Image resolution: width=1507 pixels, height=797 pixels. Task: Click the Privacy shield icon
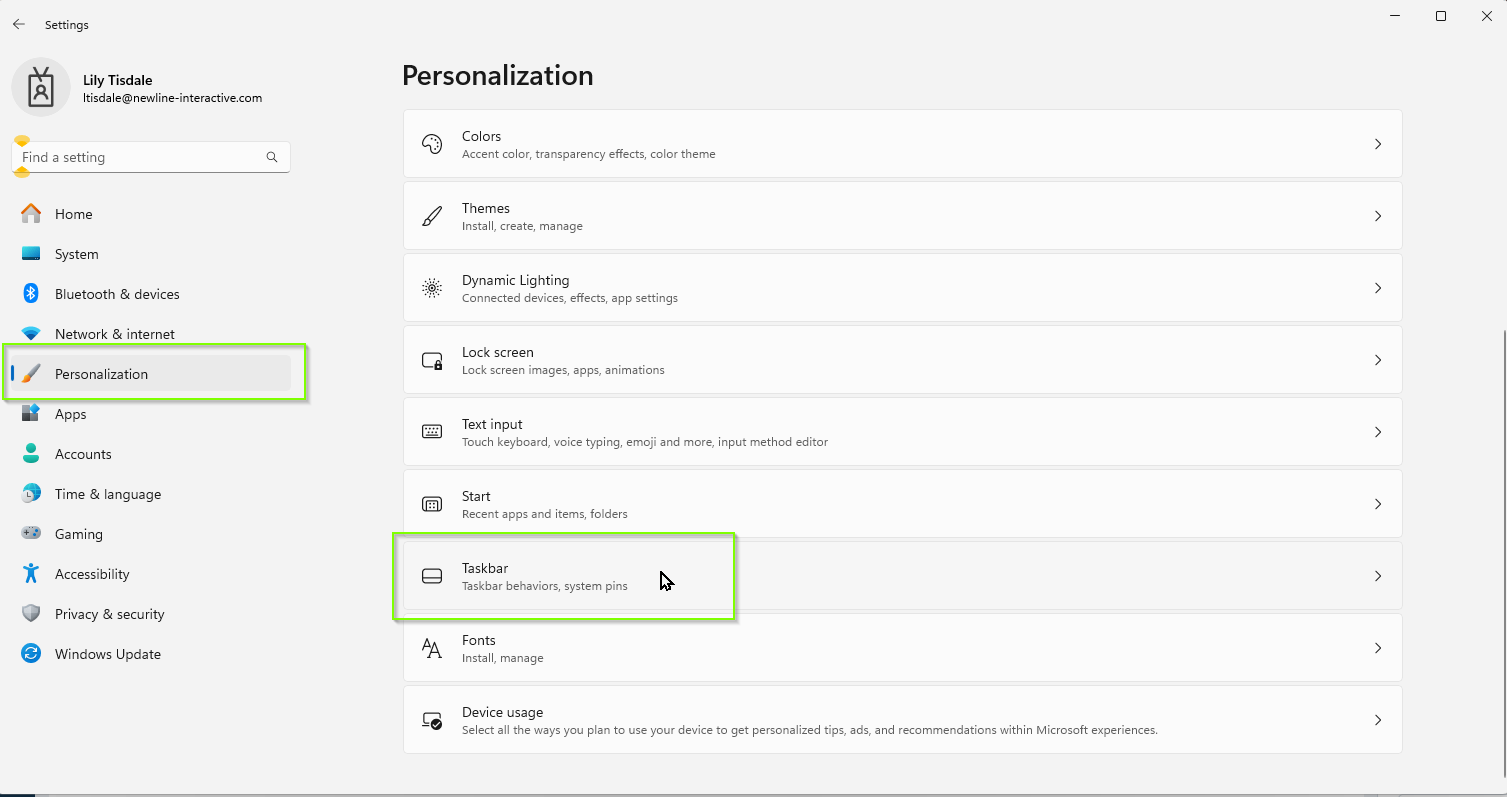[31, 614]
